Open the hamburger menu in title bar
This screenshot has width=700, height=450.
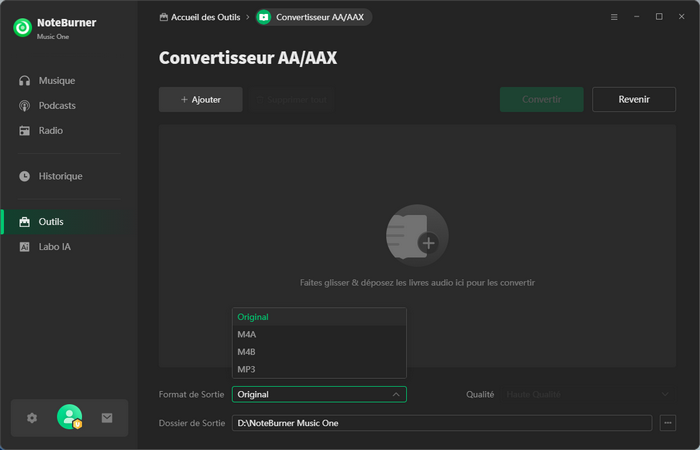pyautogui.click(x=614, y=17)
